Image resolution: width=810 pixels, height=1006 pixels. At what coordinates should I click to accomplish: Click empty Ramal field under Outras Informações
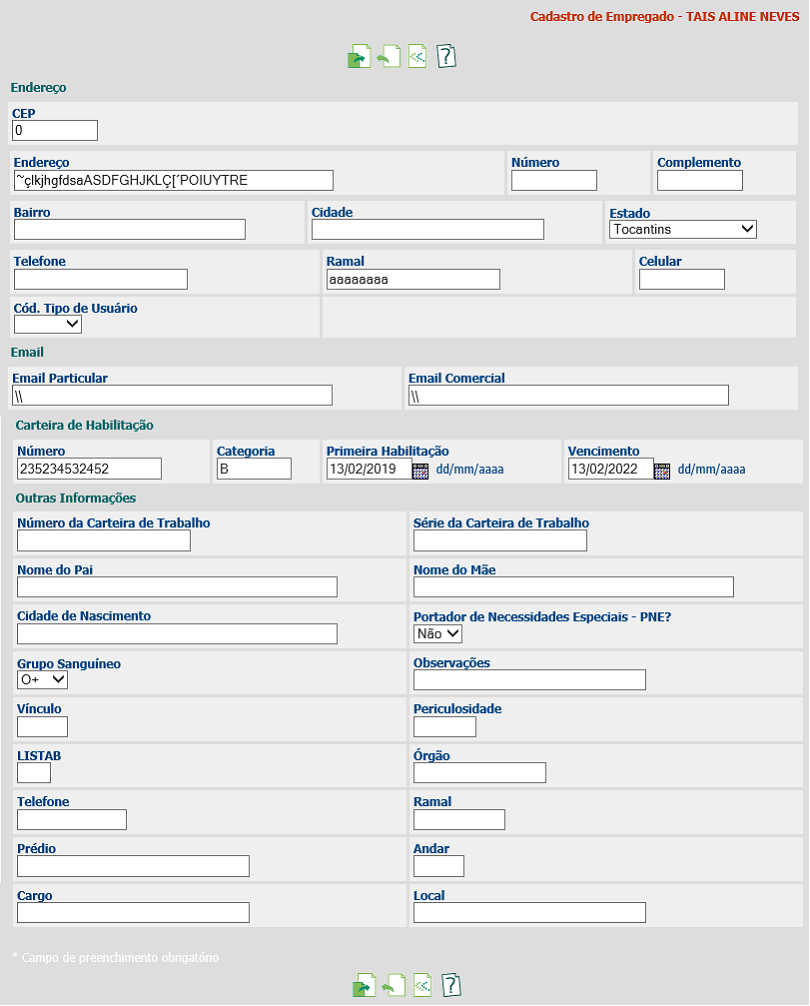pos(459,819)
